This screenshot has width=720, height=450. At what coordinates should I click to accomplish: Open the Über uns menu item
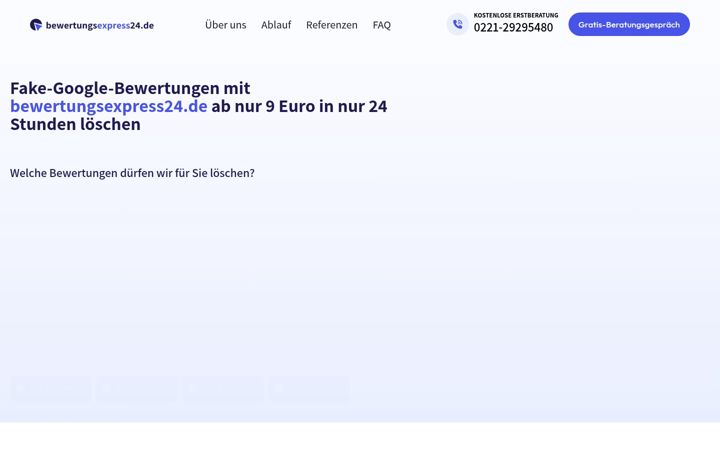point(225,25)
